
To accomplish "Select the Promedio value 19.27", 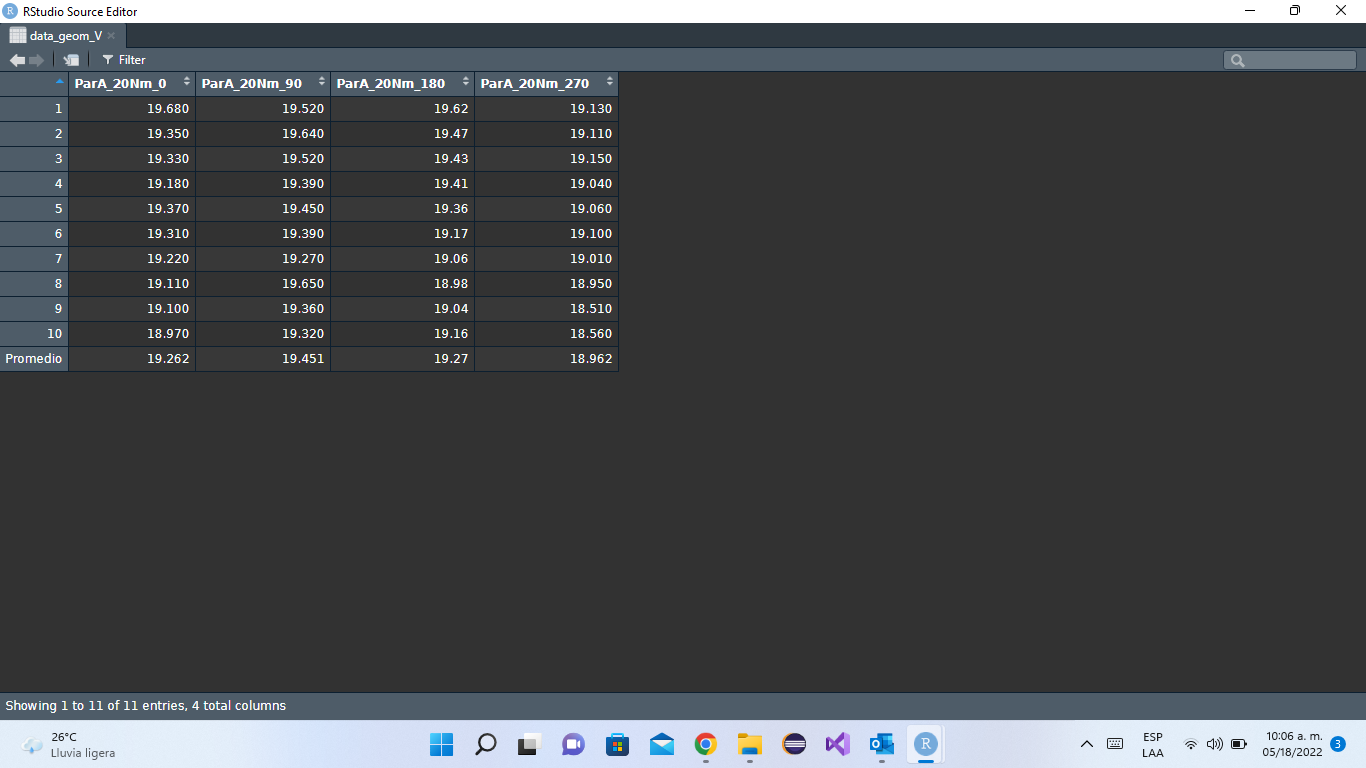I will (451, 359).
